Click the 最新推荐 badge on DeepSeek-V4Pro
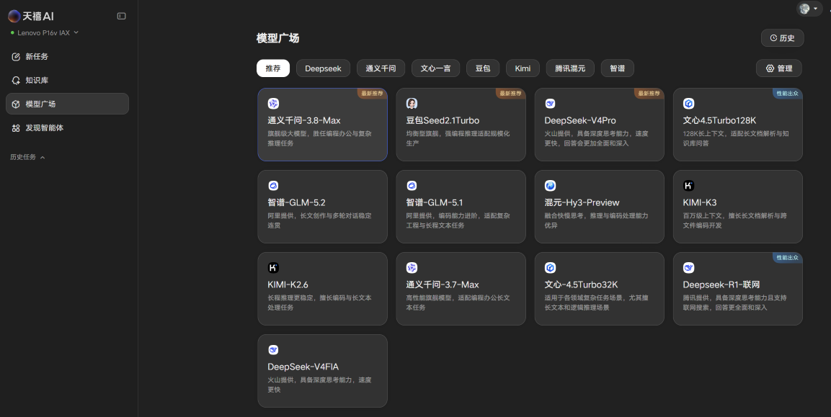Image resolution: width=831 pixels, height=417 pixels. pyautogui.click(x=649, y=93)
